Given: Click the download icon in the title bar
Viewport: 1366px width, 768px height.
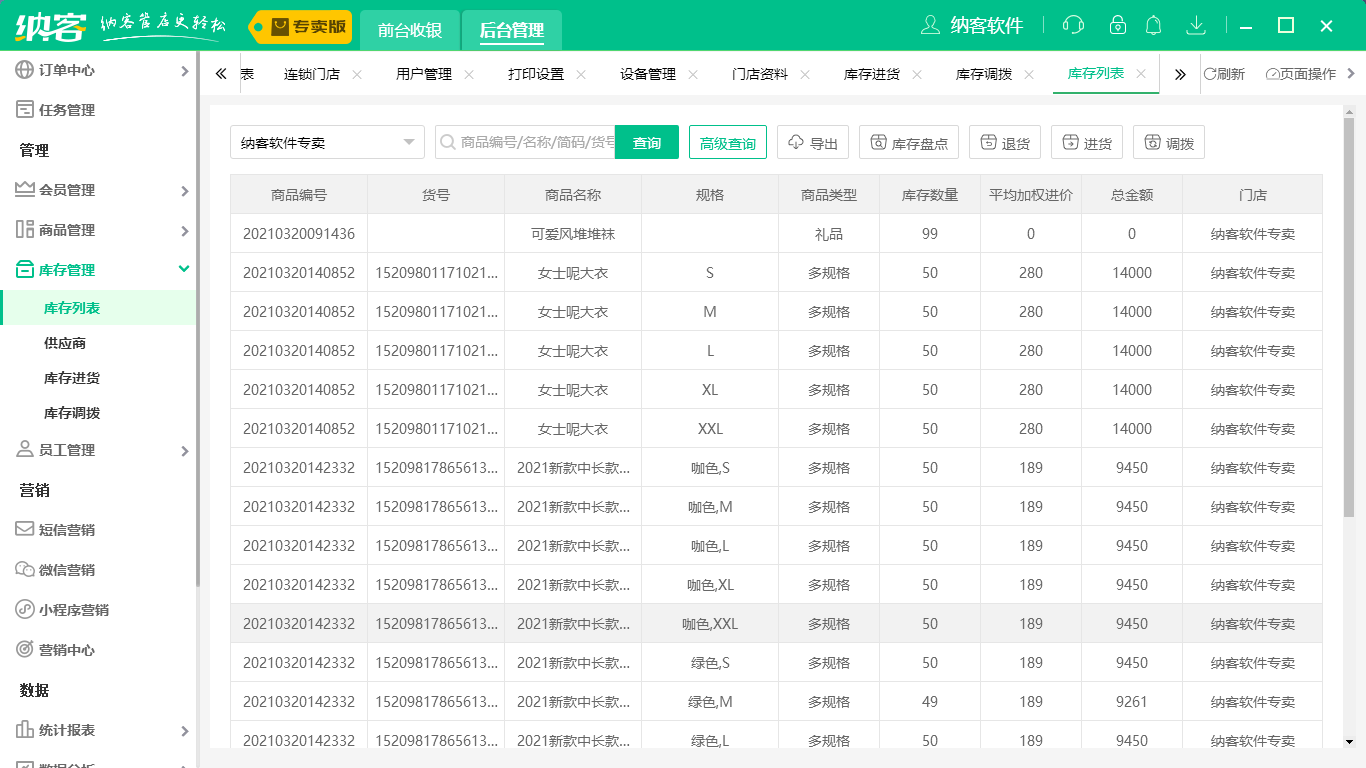Looking at the screenshot, I should (x=1196, y=25).
